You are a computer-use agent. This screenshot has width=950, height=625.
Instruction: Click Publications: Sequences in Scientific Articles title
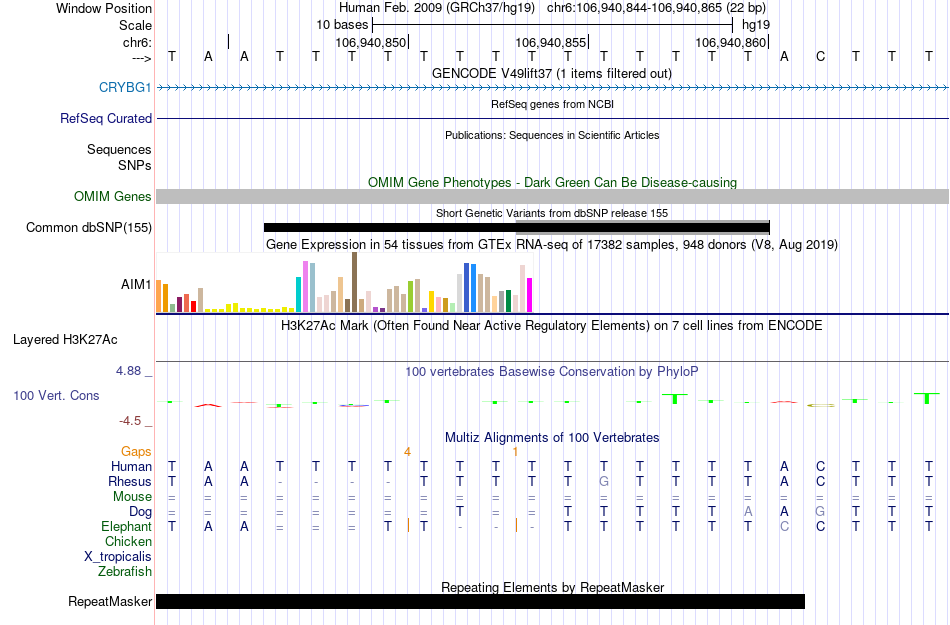(x=552, y=135)
